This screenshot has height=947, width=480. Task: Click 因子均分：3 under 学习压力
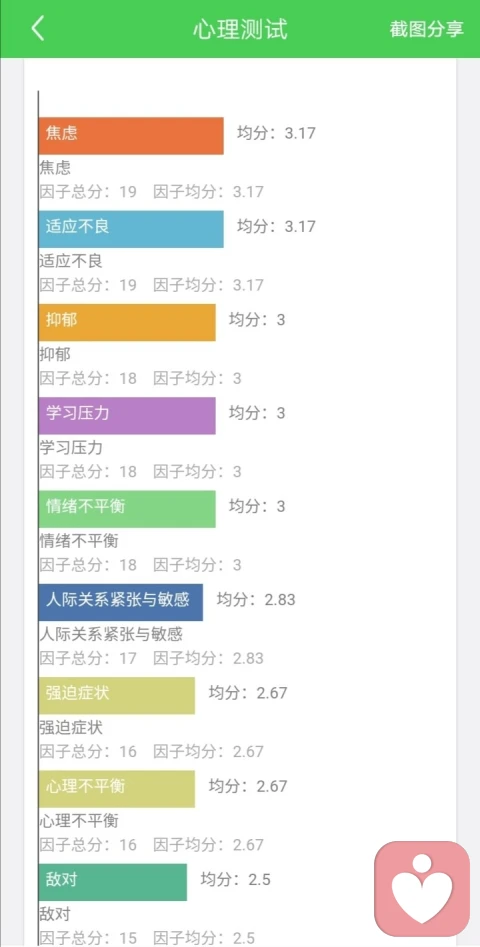[197, 472]
